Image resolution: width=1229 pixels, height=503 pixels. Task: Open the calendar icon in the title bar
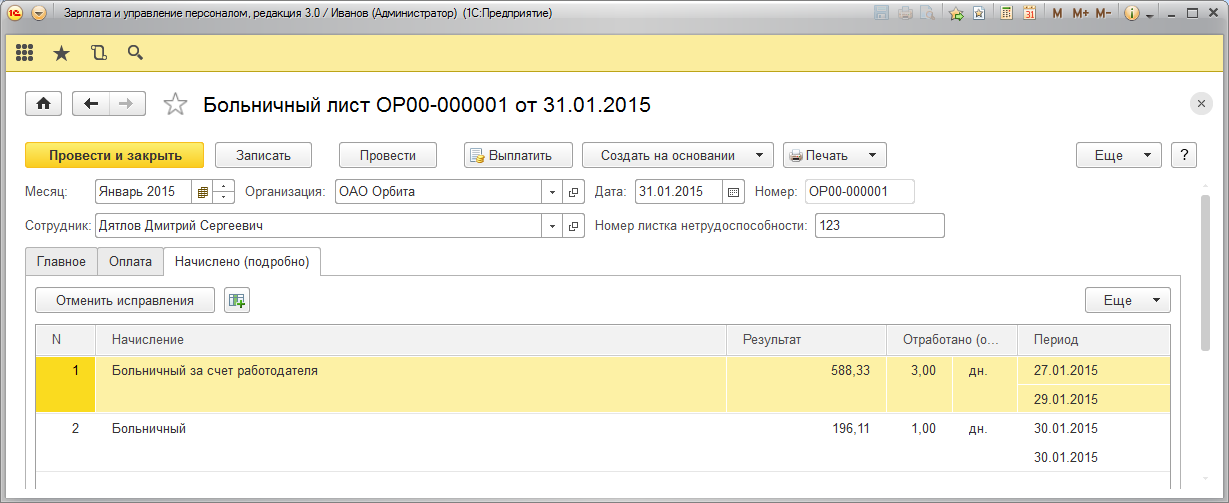pyautogui.click(x=1029, y=14)
